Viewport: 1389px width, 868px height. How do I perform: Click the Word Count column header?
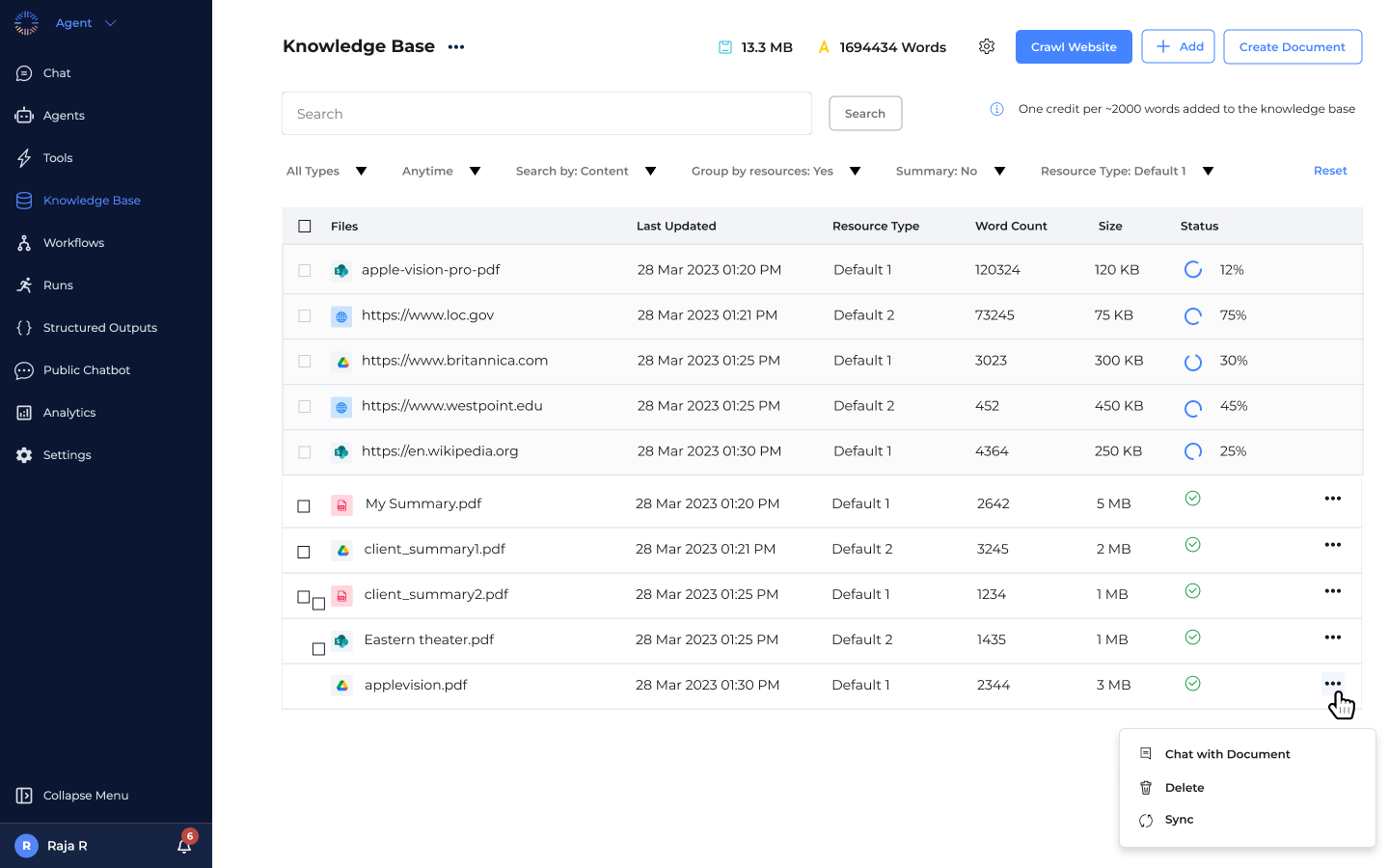coord(1011,226)
